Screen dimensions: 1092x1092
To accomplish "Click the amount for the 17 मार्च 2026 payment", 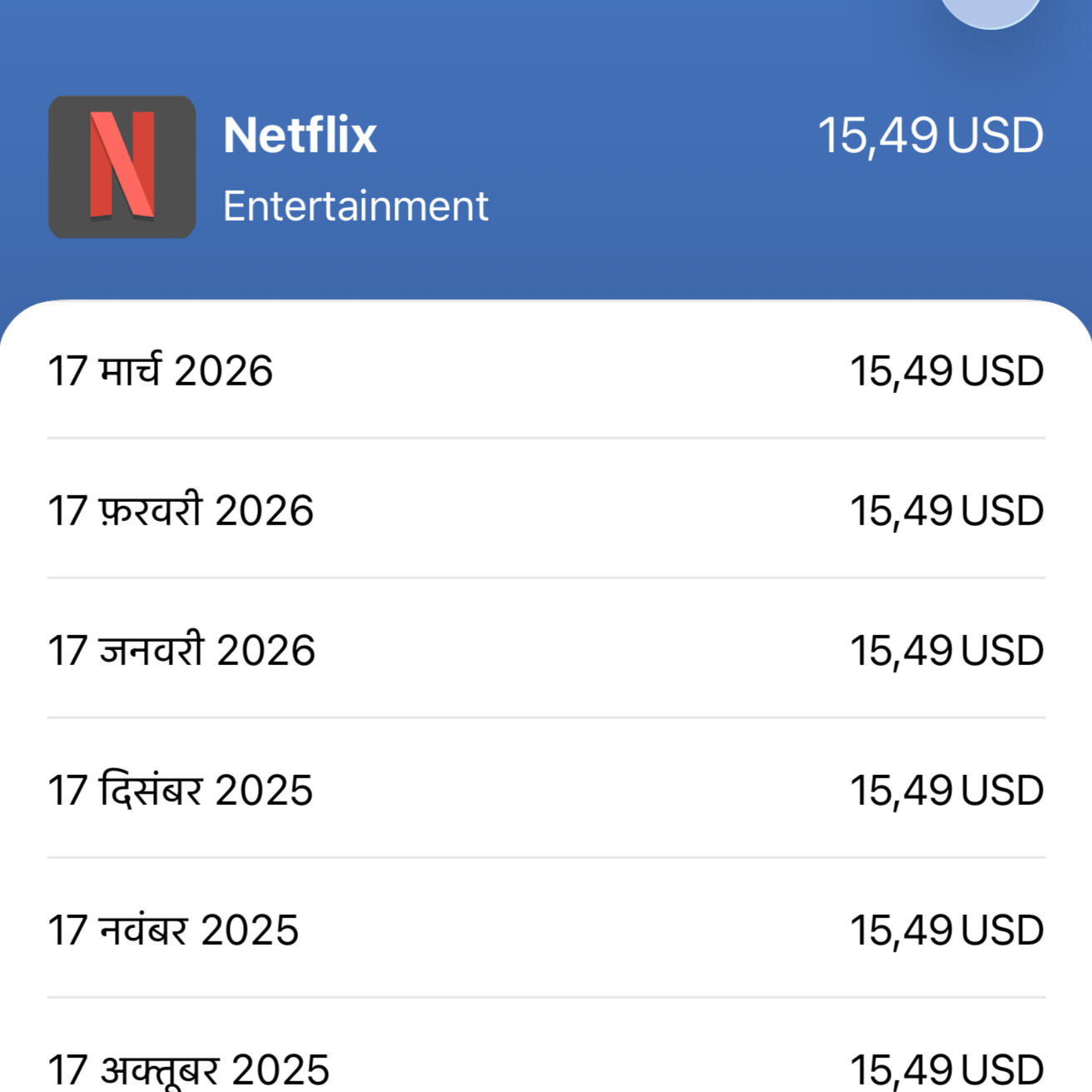I will tap(946, 371).
